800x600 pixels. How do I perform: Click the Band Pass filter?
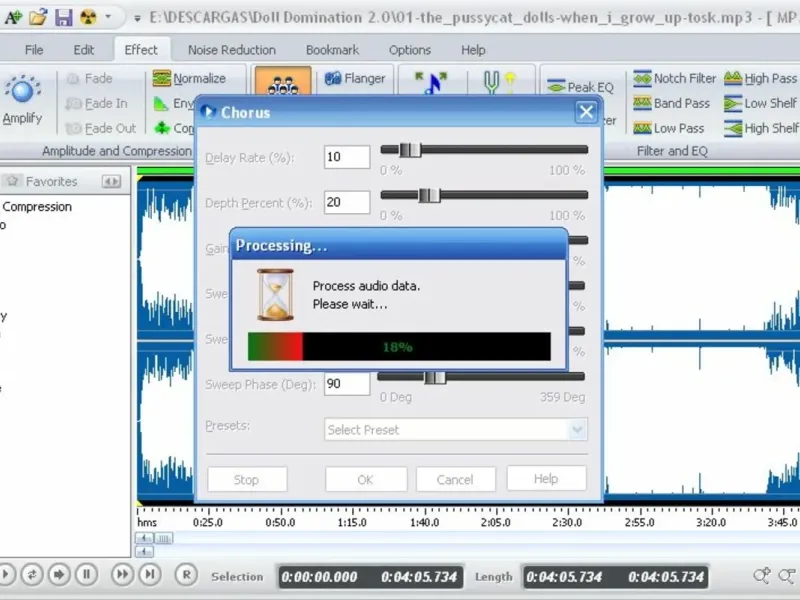coord(671,104)
